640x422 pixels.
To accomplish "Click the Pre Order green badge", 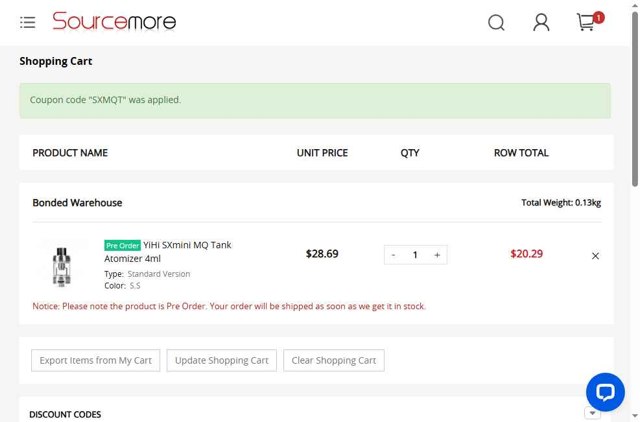I will (122, 245).
